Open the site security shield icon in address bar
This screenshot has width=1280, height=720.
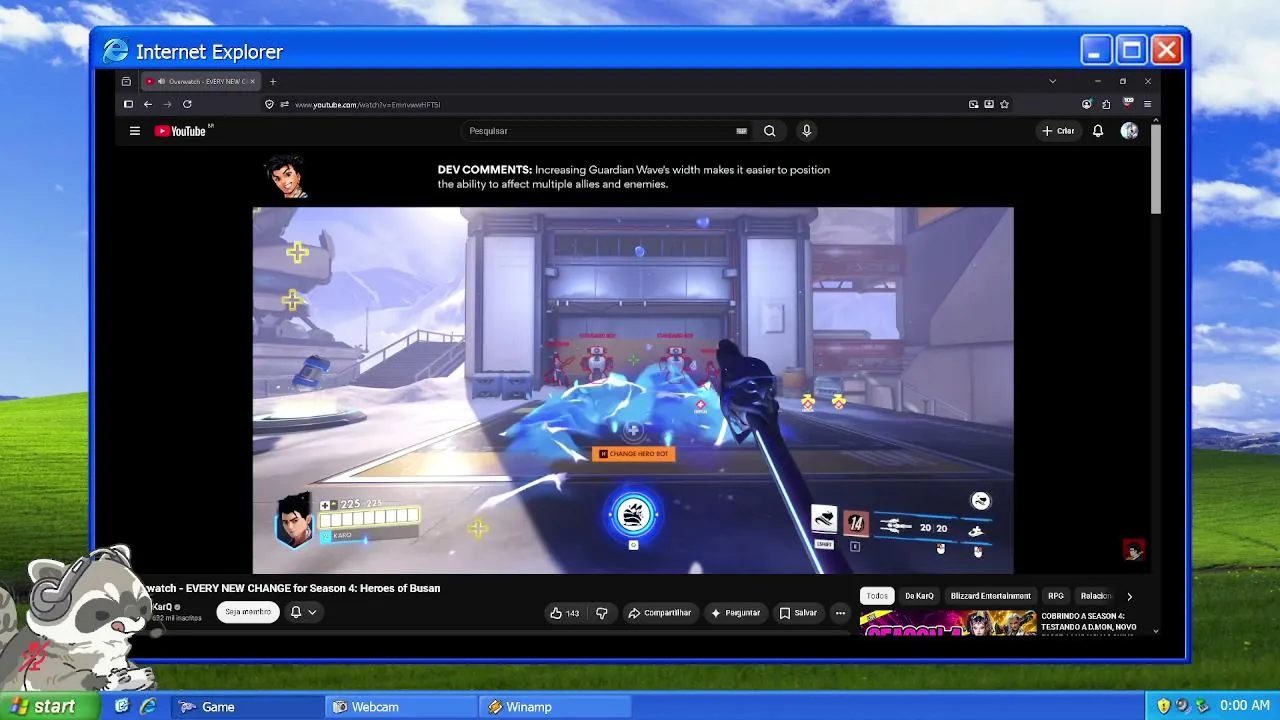(x=269, y=104)
